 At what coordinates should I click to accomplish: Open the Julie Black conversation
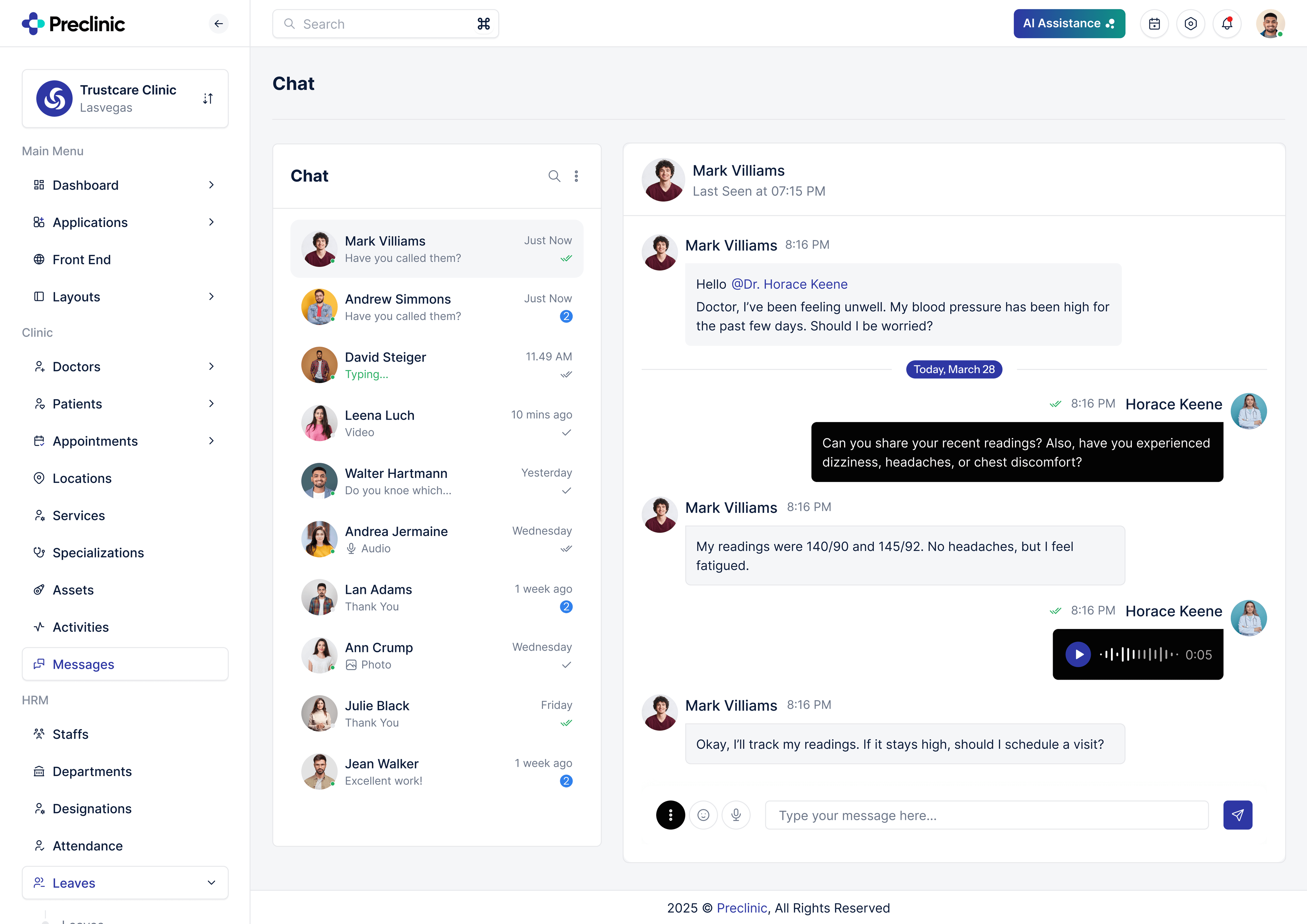(437, 713)
